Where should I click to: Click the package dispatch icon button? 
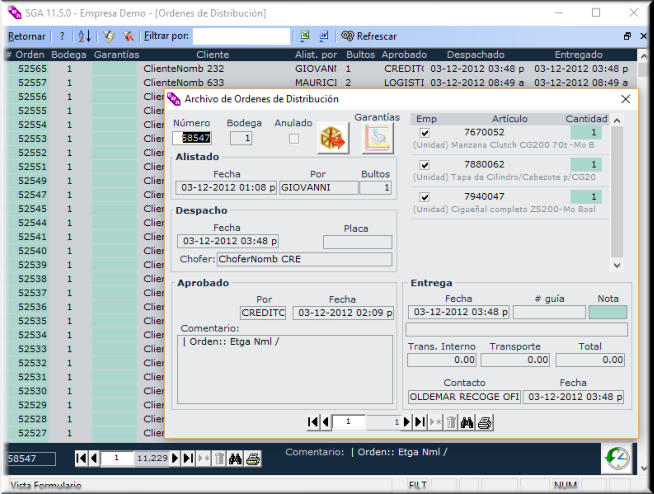(332, 138)
